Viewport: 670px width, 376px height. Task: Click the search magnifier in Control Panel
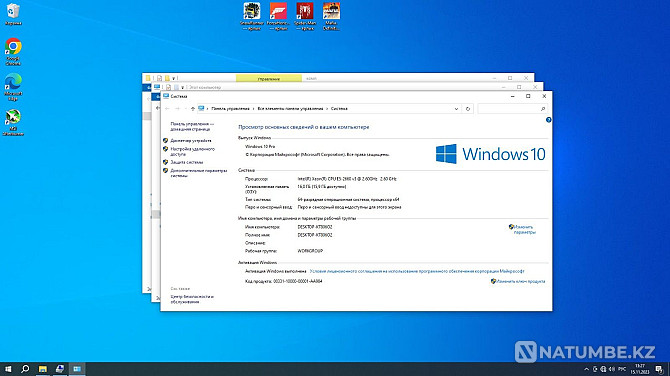[543, 109]
